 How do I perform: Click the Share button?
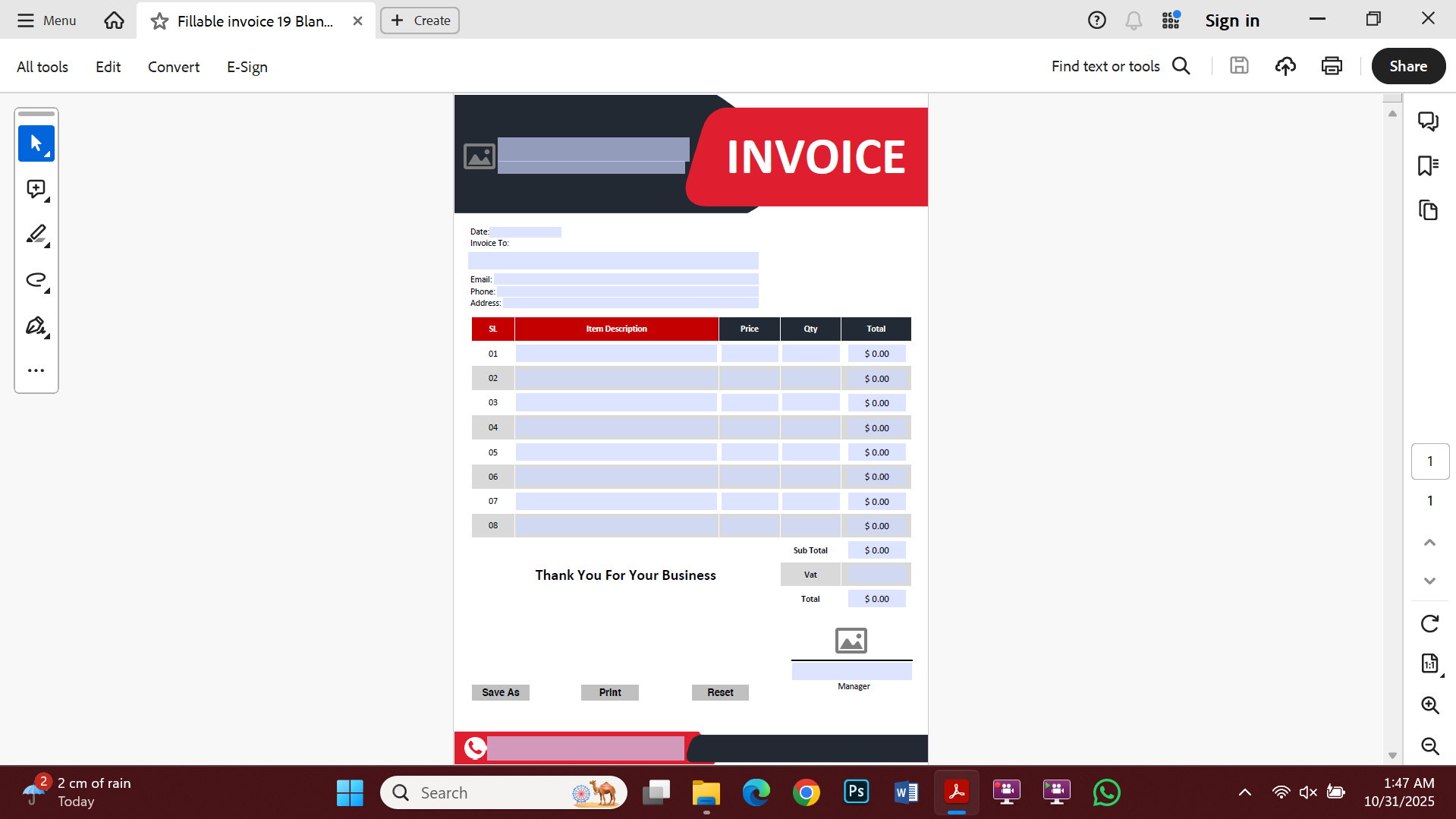click(1407, 66)
